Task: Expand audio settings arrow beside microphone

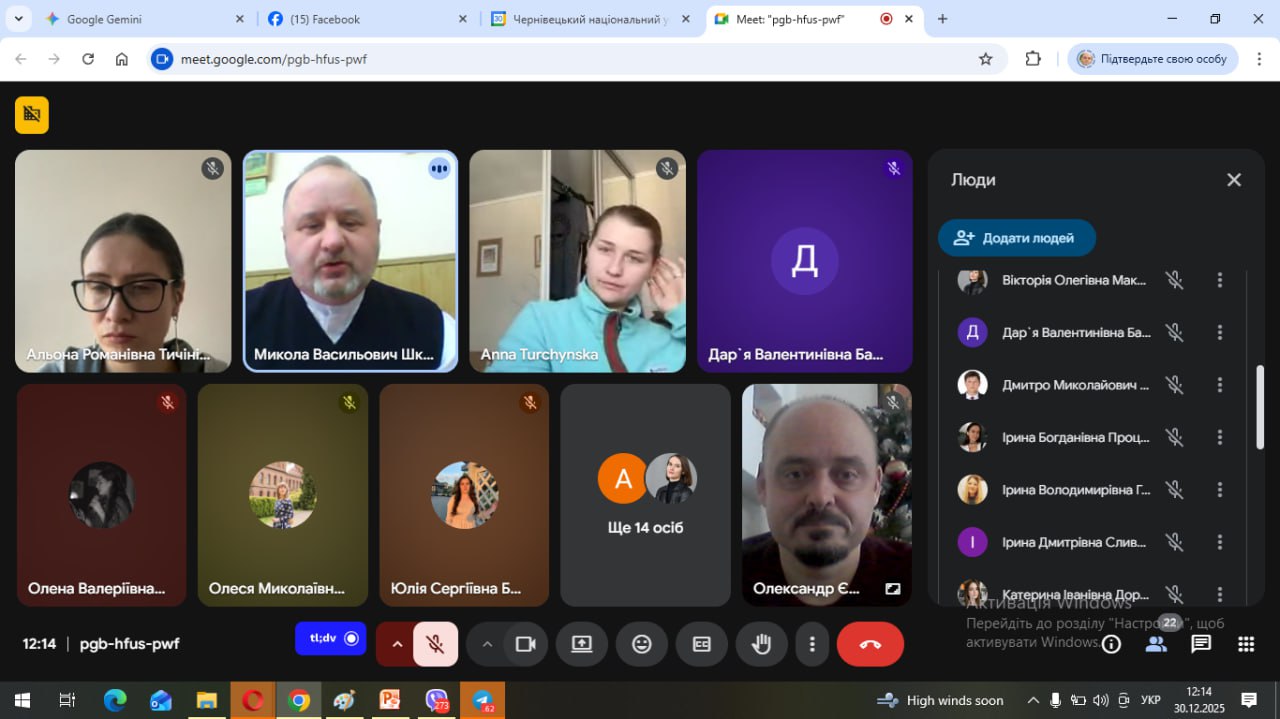Action: 397,644
